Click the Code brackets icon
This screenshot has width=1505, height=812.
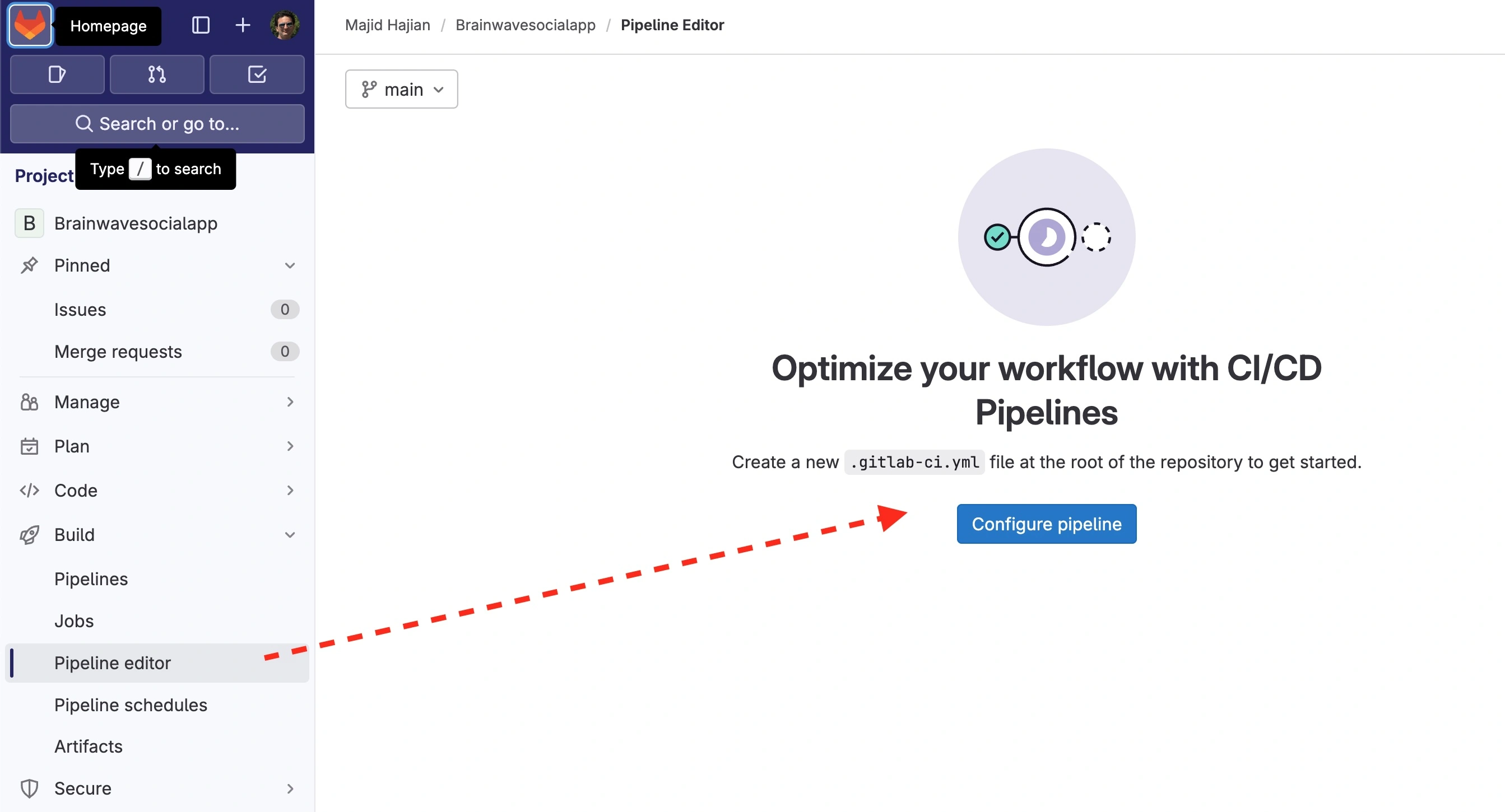click(x=29, y=491)
